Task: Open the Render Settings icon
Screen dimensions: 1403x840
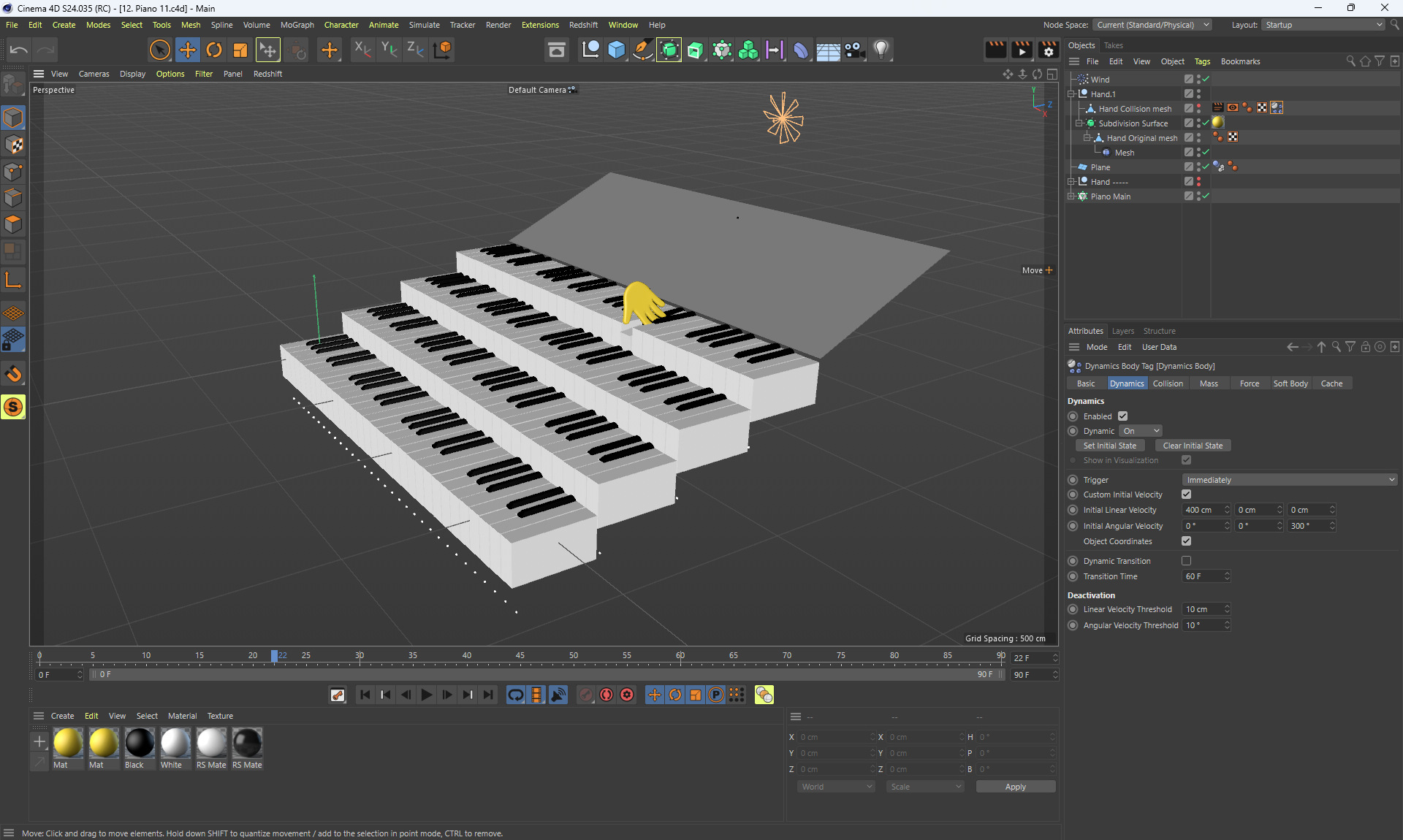Action: tap(1048, 50)
